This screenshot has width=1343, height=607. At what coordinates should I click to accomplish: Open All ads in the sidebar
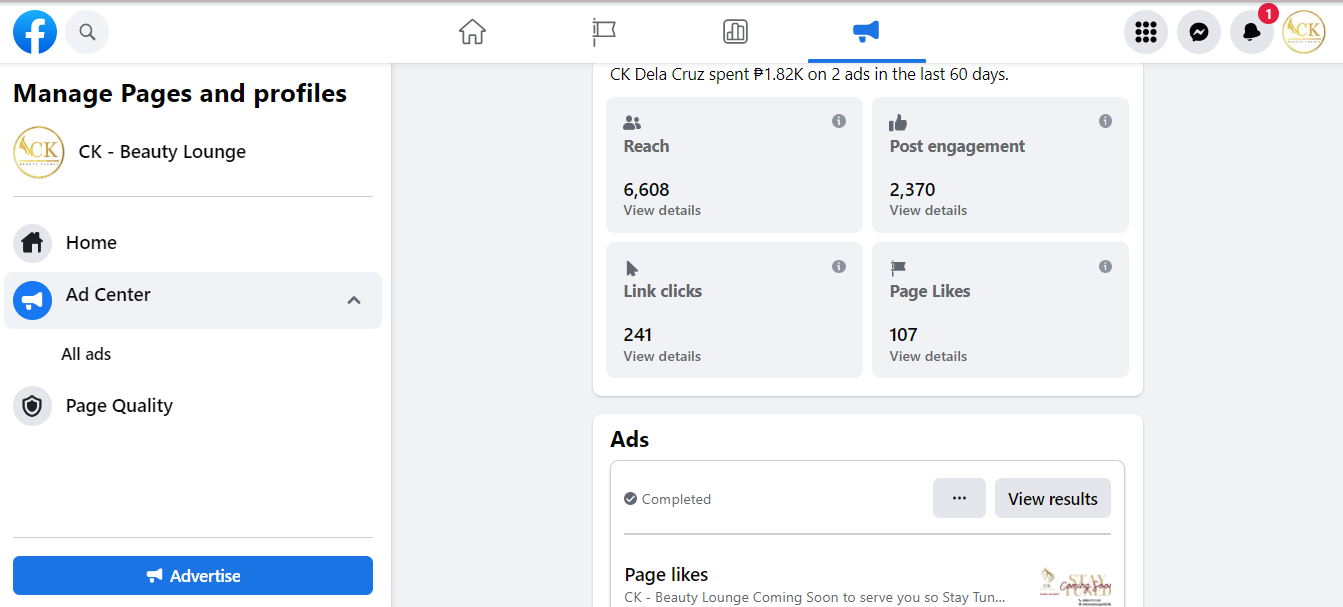pos(86,354)
